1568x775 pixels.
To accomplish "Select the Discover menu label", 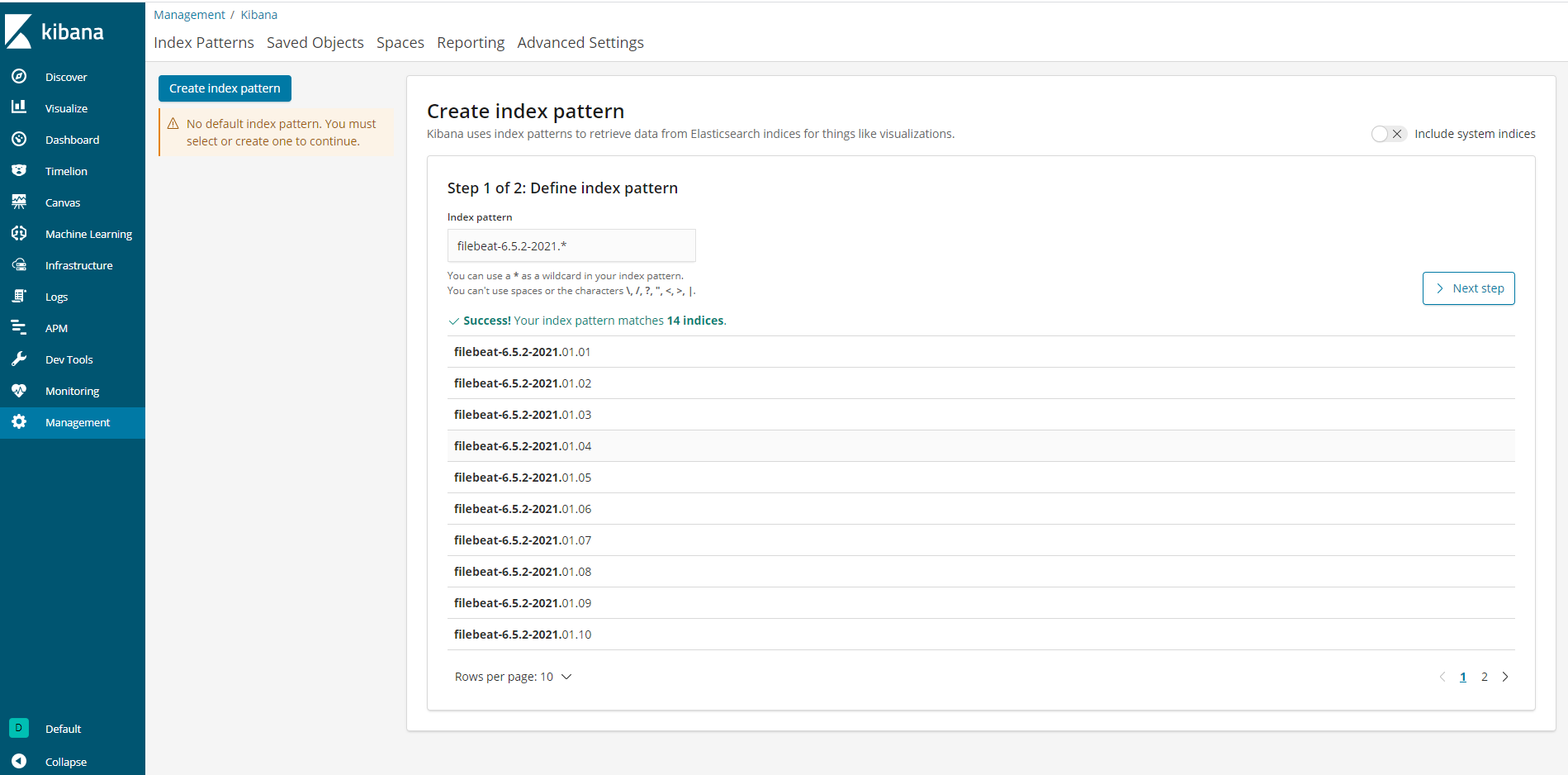I will 66,77.
